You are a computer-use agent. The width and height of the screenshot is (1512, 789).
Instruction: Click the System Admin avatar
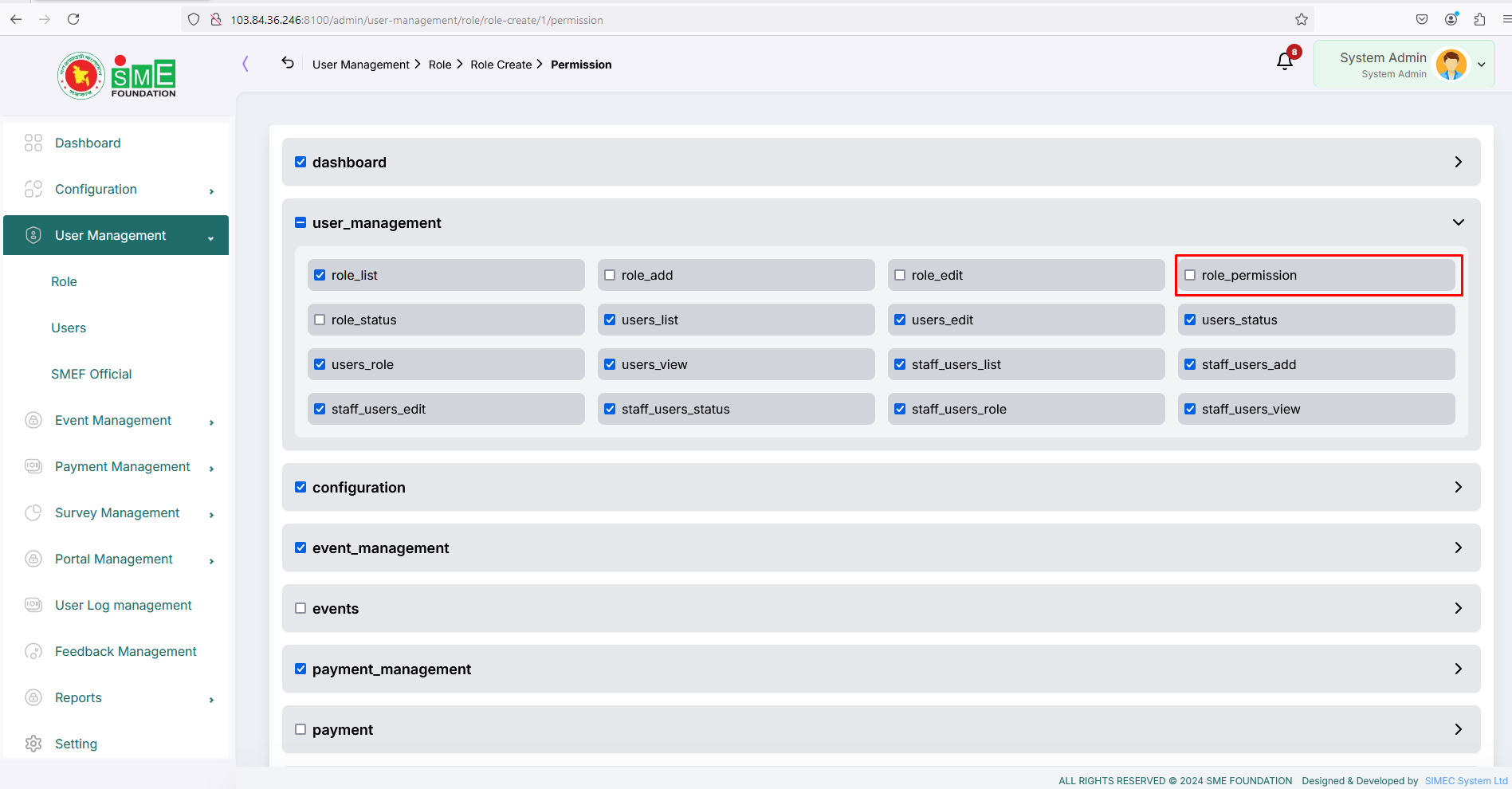point(1451,65)
